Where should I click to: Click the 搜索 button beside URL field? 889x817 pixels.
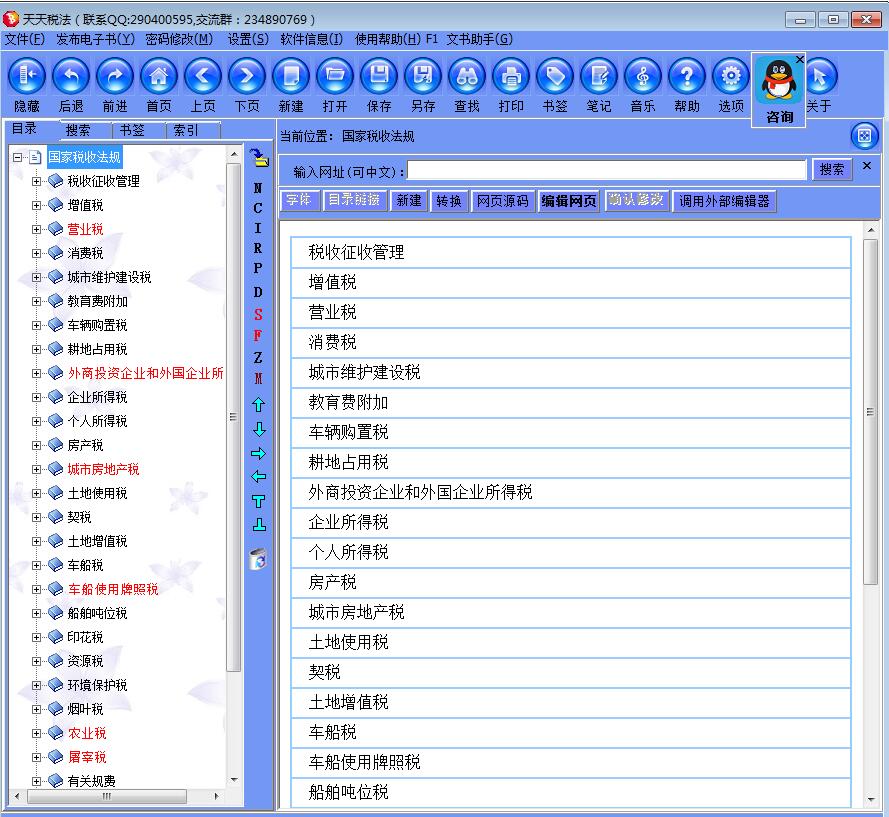tap(832, 169)
